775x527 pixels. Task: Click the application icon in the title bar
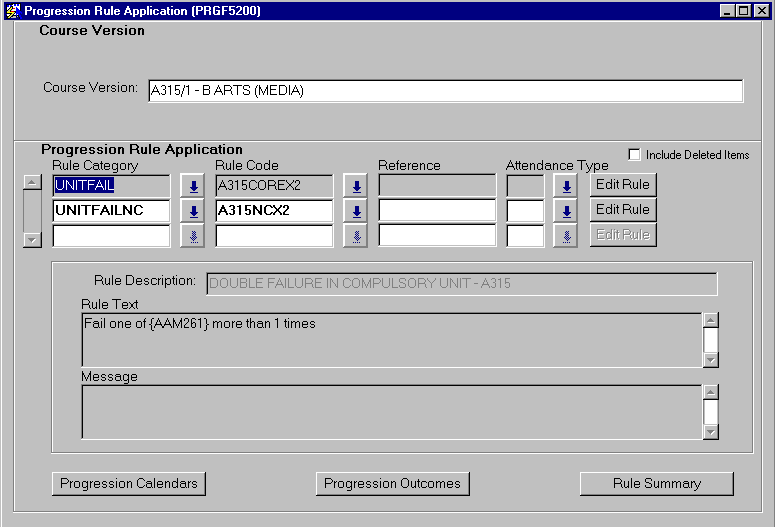coord(13,10)
